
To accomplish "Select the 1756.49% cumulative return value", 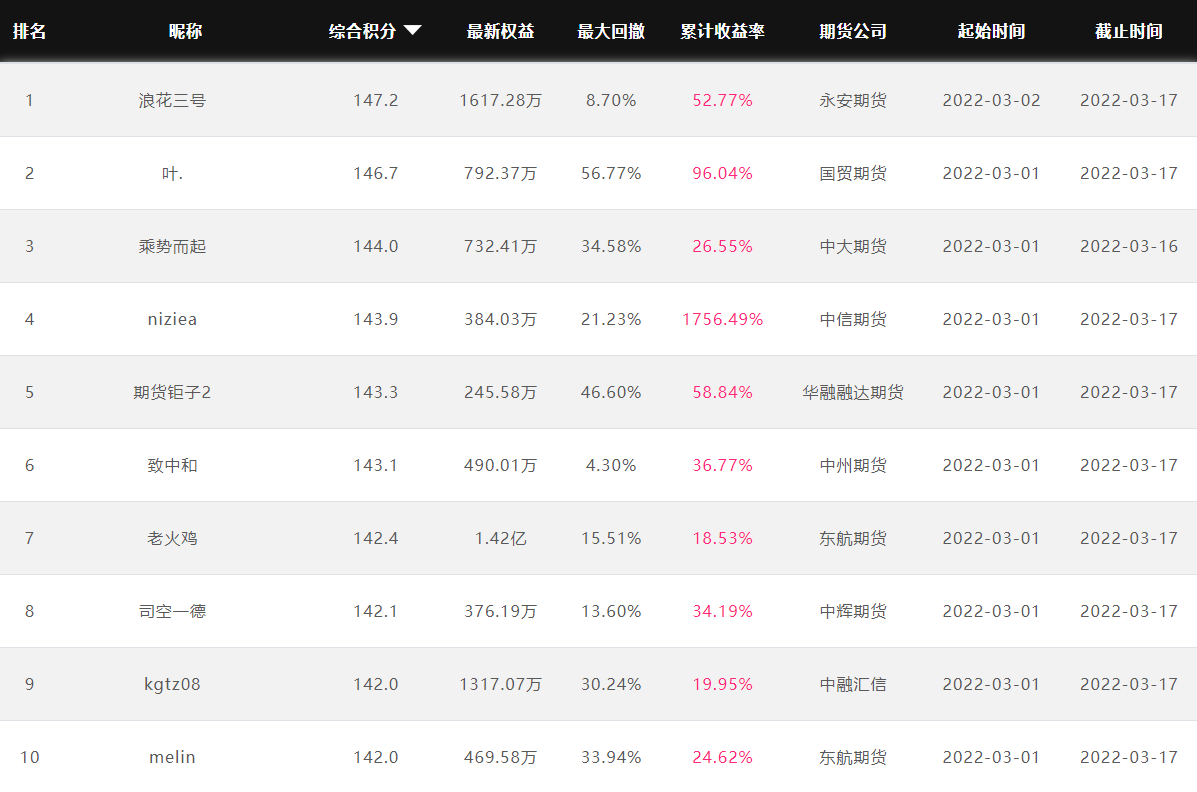I will 722,319.
